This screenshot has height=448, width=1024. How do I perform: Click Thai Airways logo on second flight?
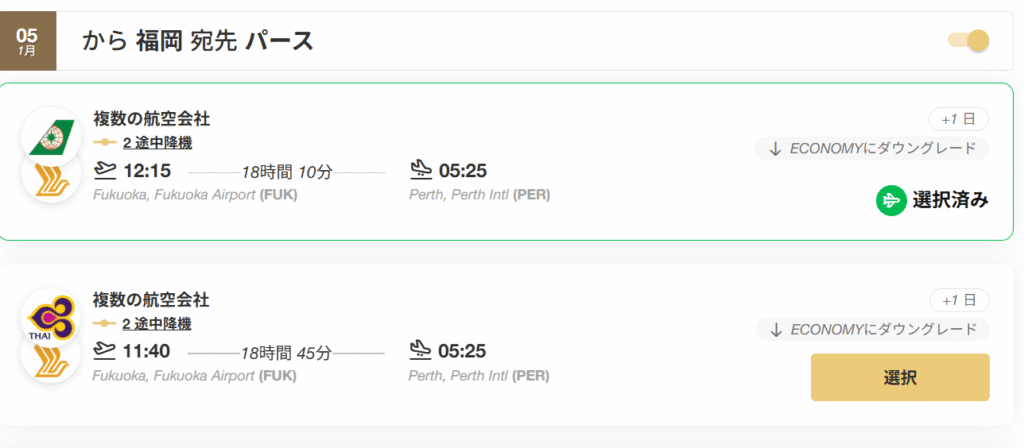[x=51, y=318]
